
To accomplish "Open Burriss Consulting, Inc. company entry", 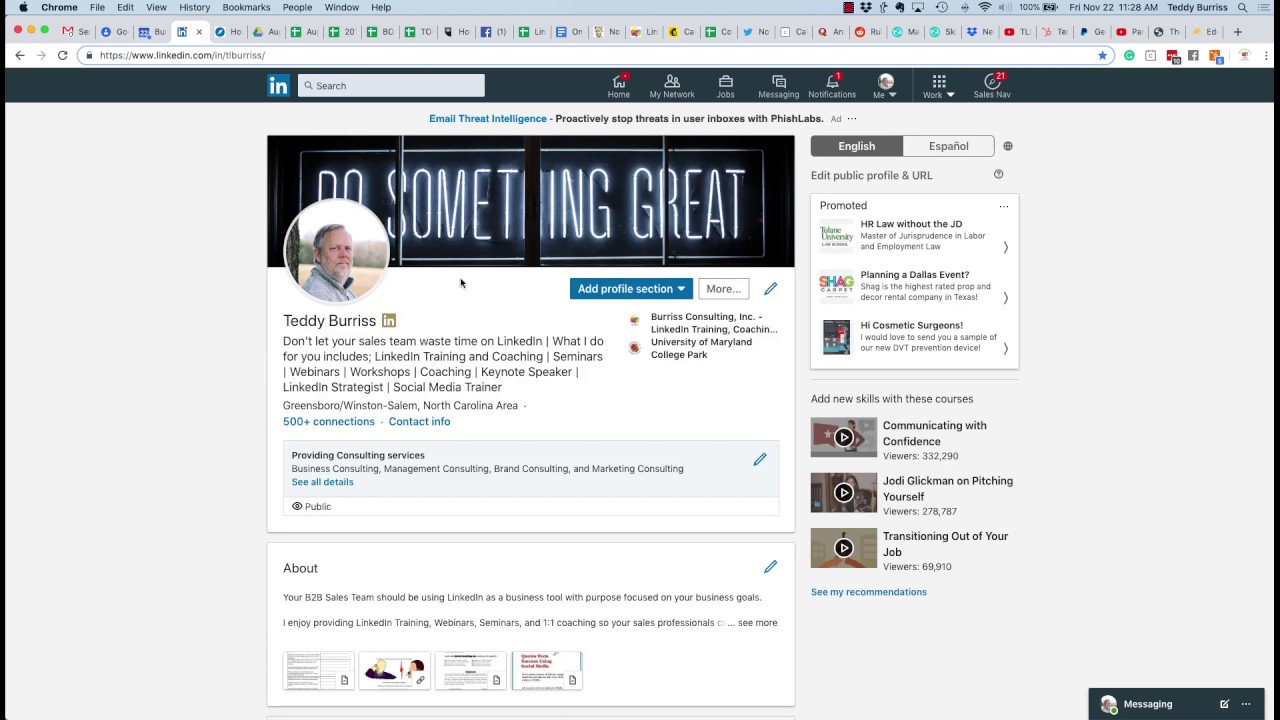I will pyautogui.click(x=704, y=323).
